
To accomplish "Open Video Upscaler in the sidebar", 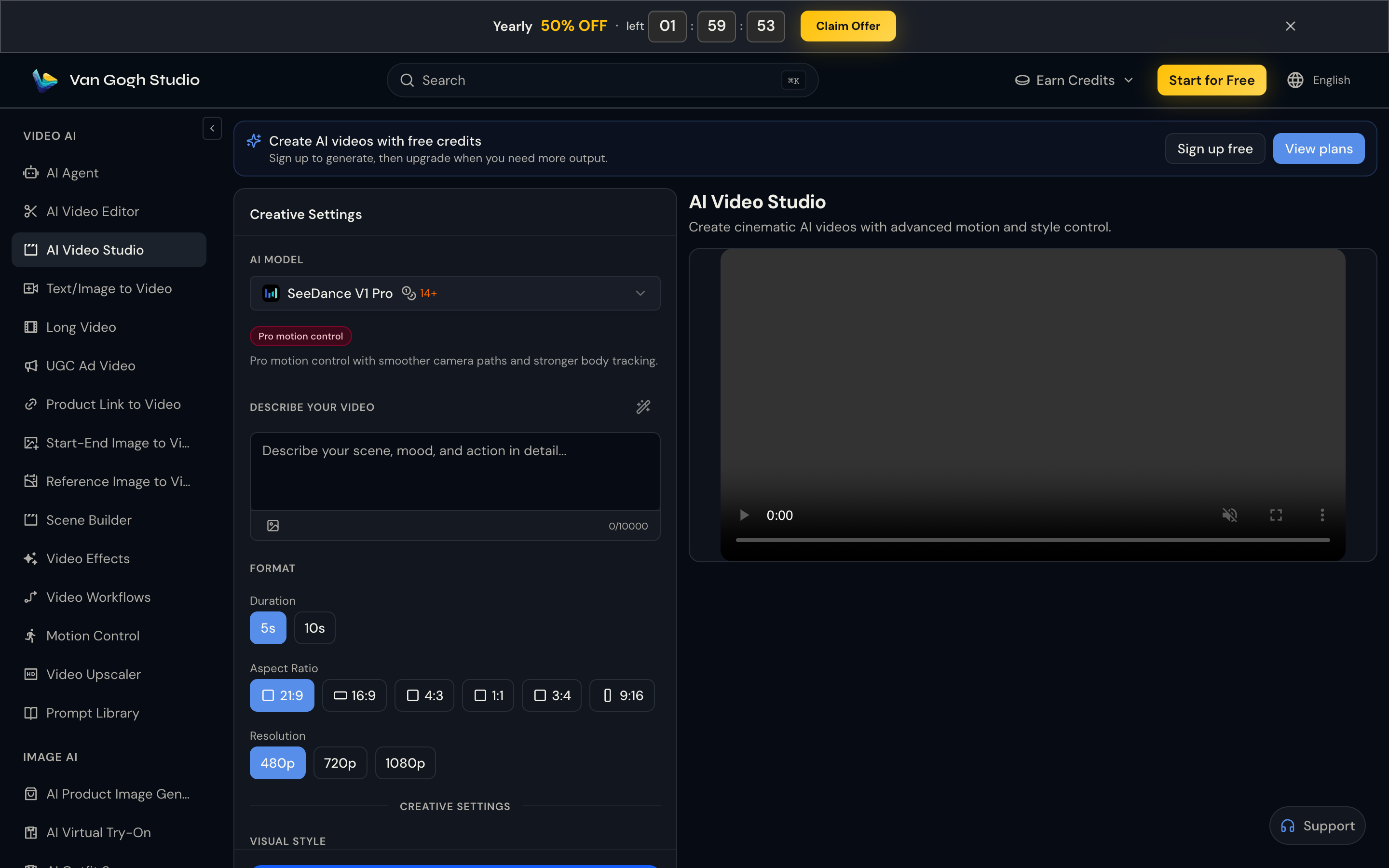I will click(109, 675).
